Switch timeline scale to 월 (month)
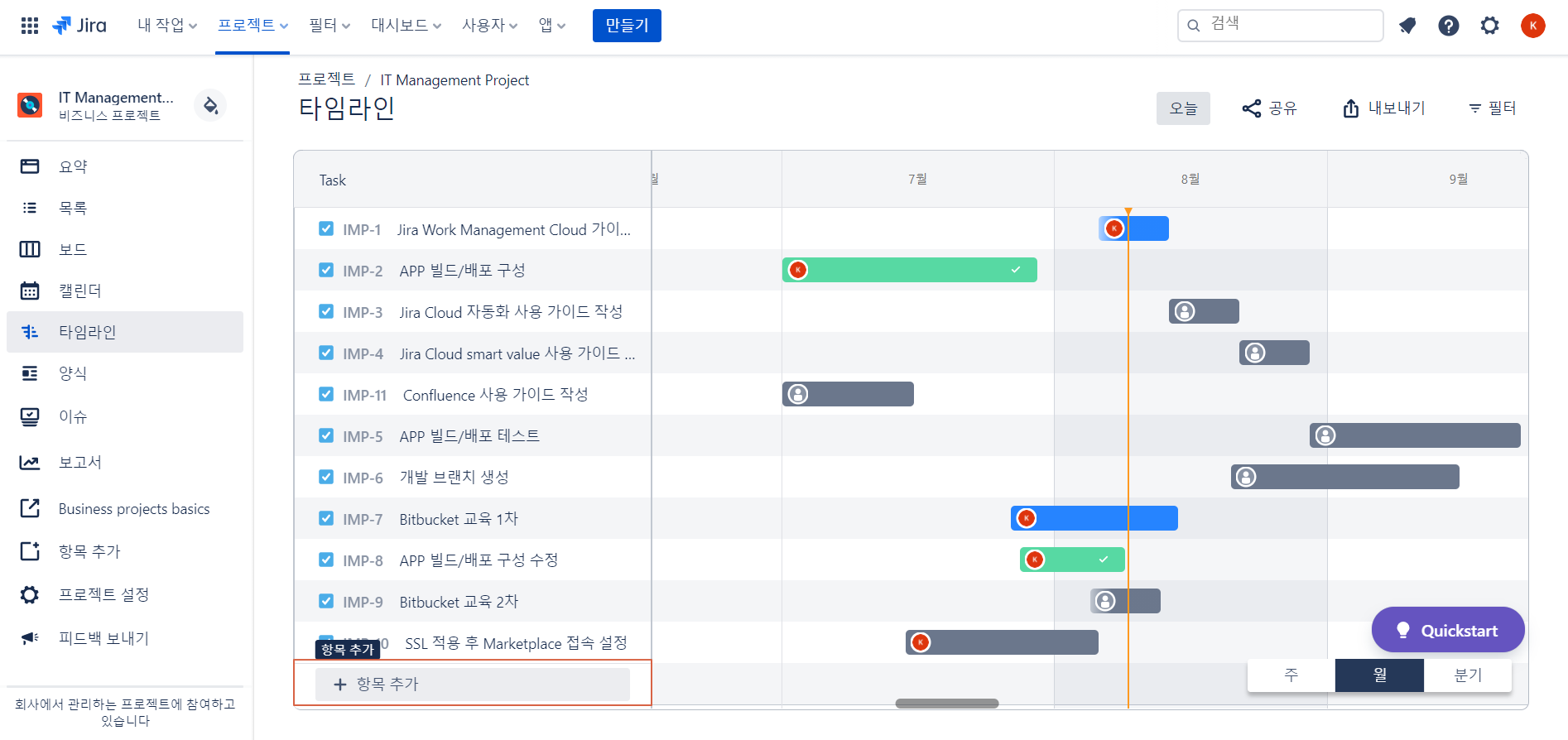 pos(1379,675)
